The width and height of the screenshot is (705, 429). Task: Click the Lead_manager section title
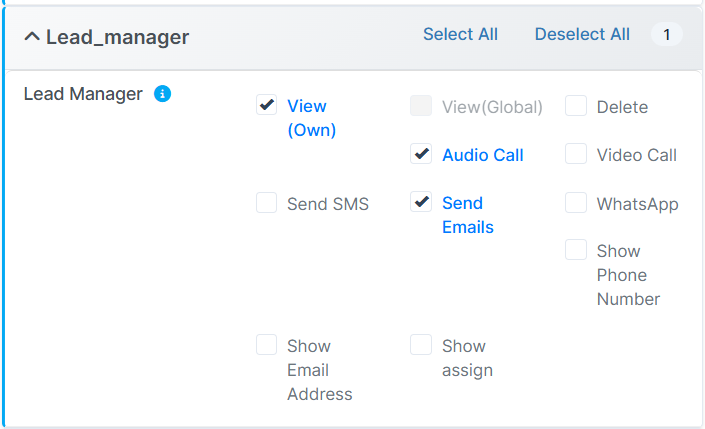[117, 38]
